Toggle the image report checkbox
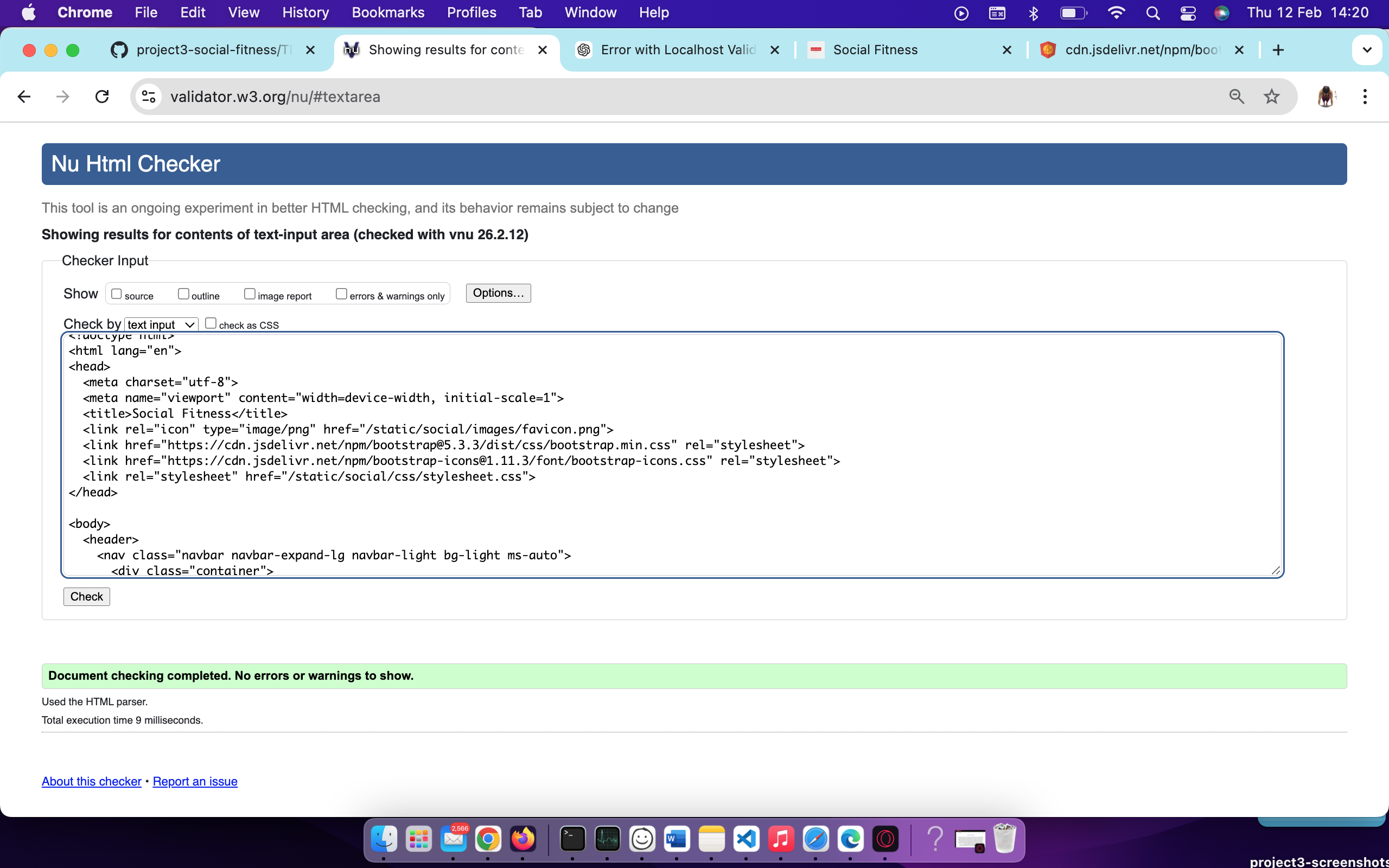The height and width of the screenshot is (868, 1389). pos(250,293)
